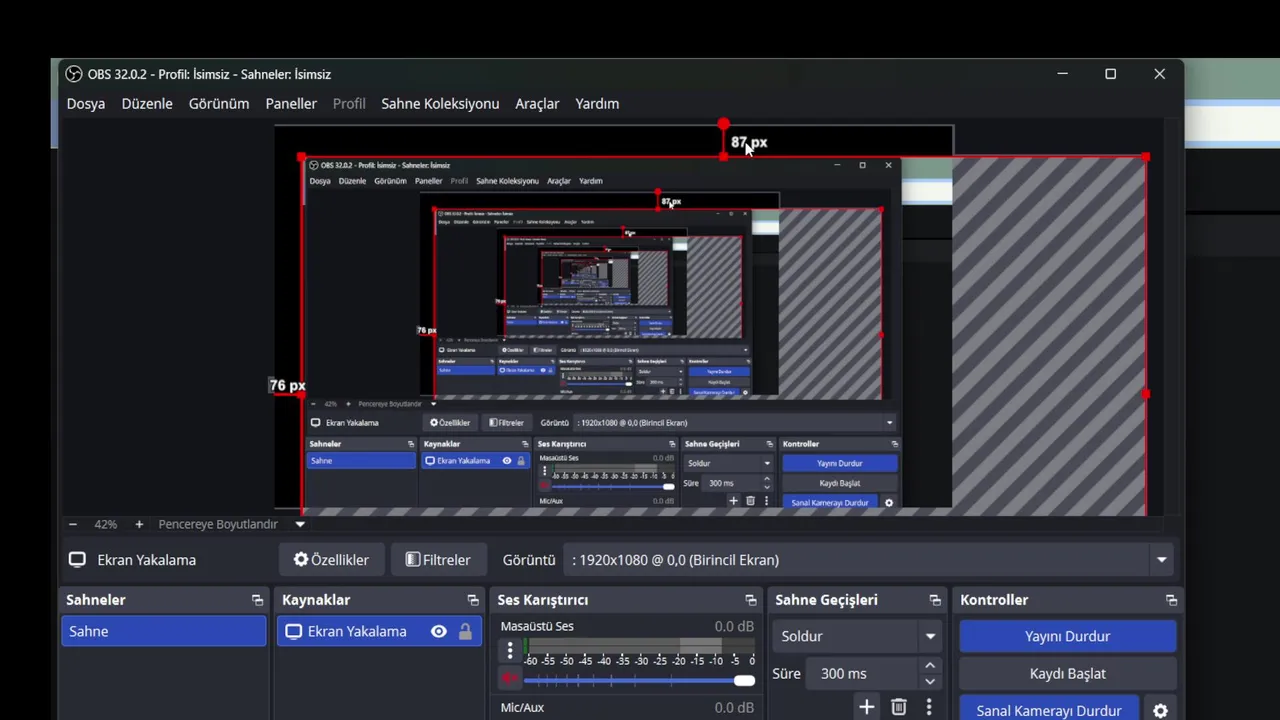Open Masaüstü Ses three-dot options menu
1280x720 pixels.
pos(510,651)
